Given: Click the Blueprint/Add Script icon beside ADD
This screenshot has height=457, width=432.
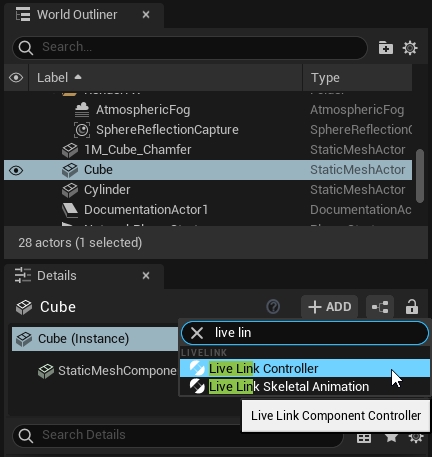Looking at the screenshot, I should point(380,307).
